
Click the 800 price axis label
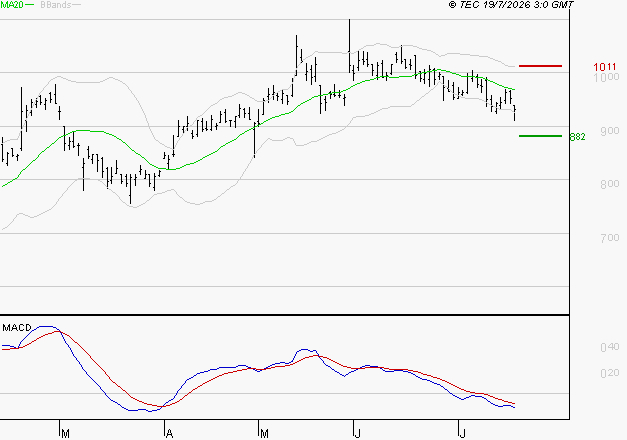pyautogui.click(x=610, y=184)
